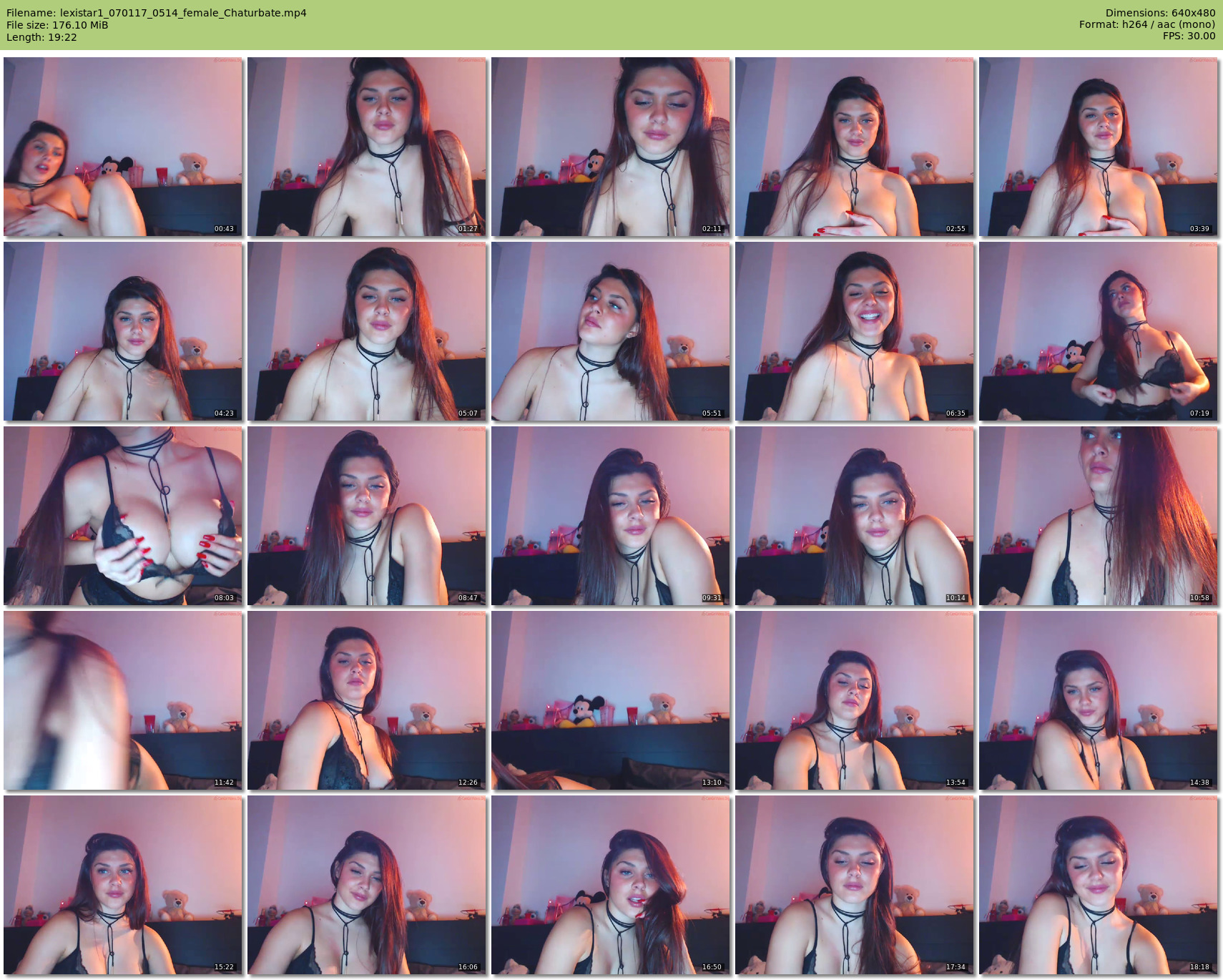Click the thumbnail timestamped 00:43
The width and height of the screenshot is (1223, 980).
(123, 147)
